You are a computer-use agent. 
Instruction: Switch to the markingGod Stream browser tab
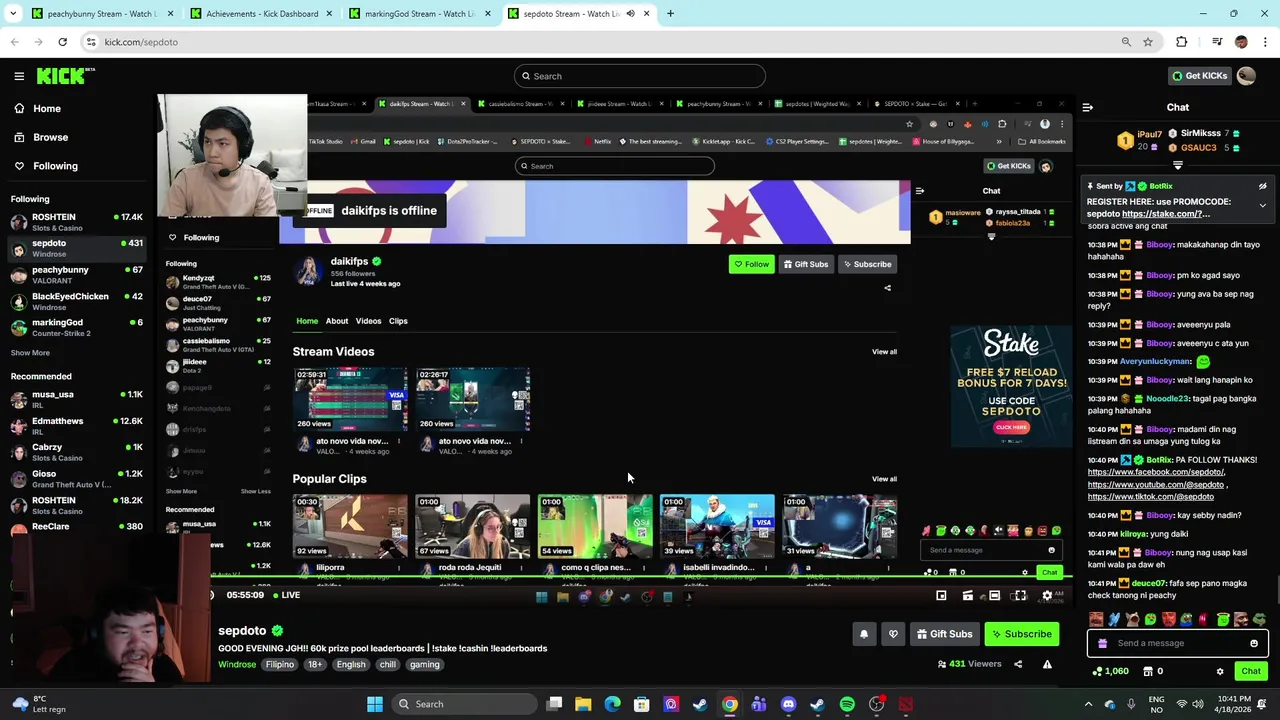click(419, 14)
